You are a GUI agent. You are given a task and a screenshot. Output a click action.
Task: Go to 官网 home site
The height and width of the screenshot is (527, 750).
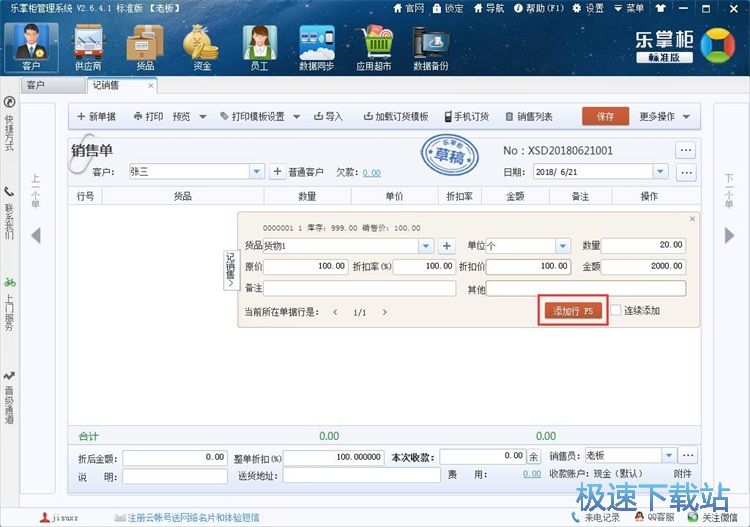(408, 8)
